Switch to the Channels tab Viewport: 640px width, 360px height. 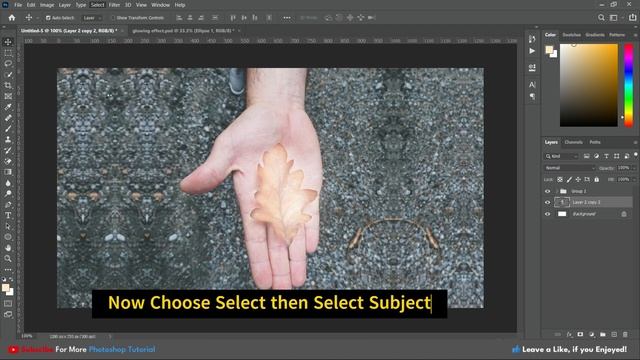[x=573, y=142]
